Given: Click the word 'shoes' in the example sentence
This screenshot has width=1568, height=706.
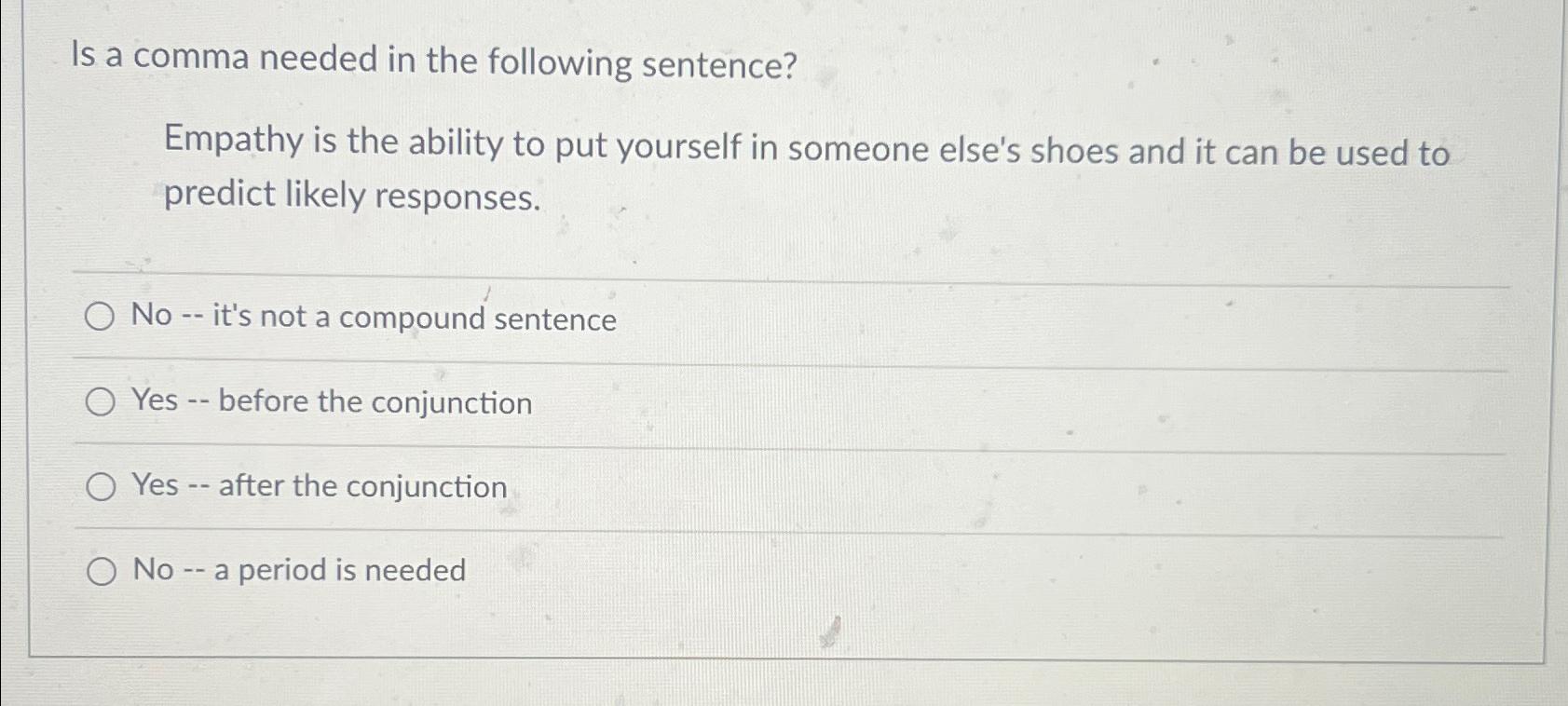Looking at the screenshot, I should pyautogui.click(x=1074, y=152).
